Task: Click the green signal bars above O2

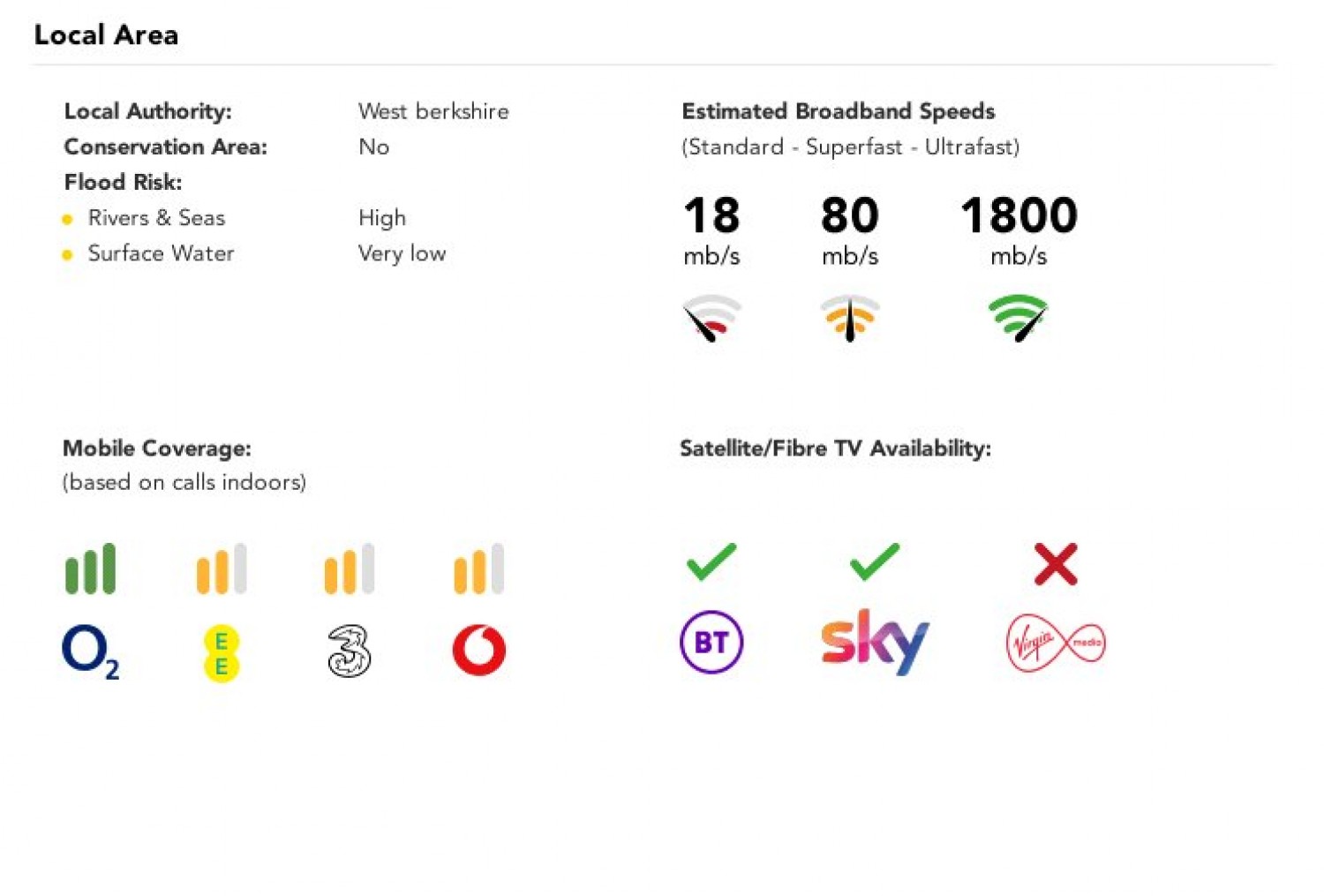Action: pyautogui.click(x=90, y=568)
